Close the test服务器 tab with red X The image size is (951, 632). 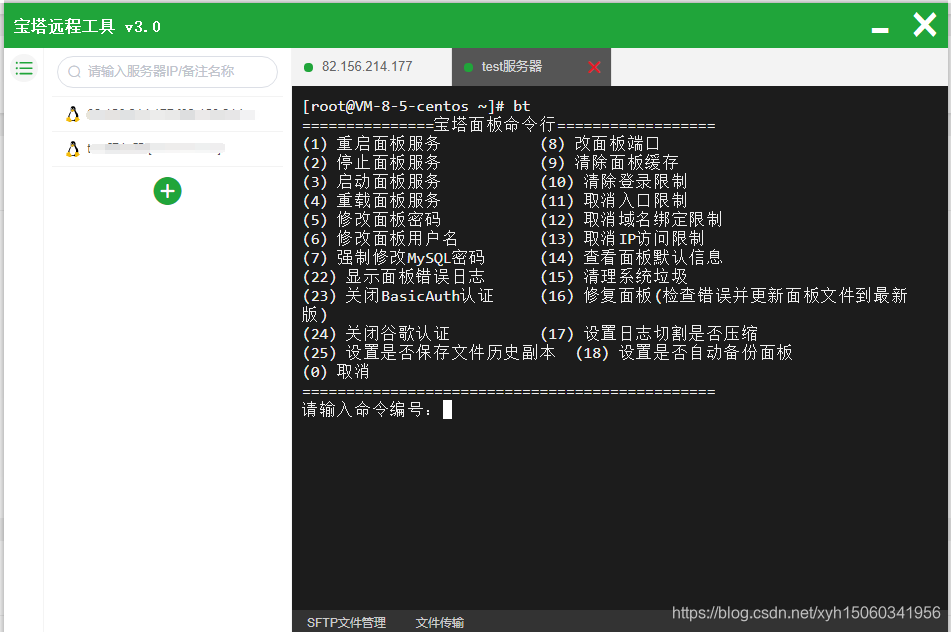594,67
